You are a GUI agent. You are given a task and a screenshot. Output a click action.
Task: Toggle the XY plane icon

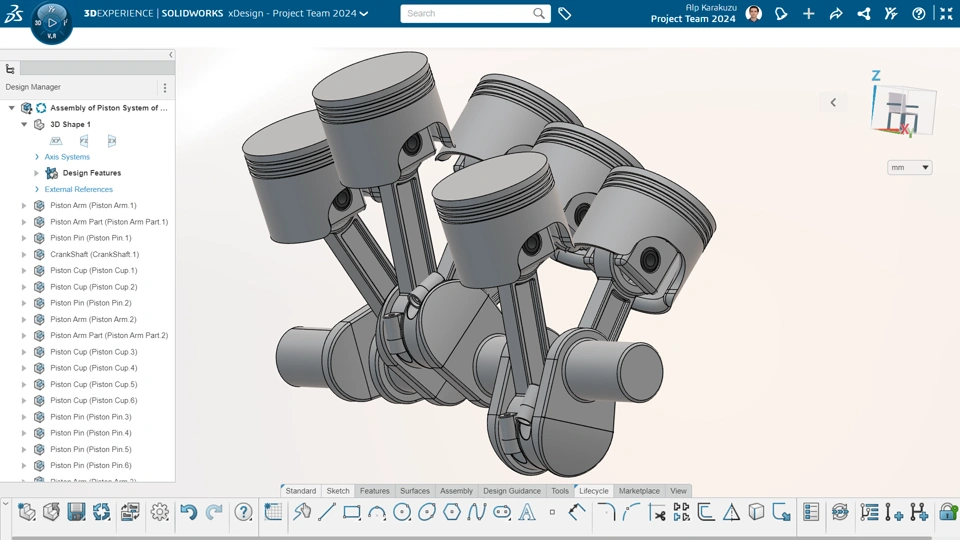[x=56, y=141]
